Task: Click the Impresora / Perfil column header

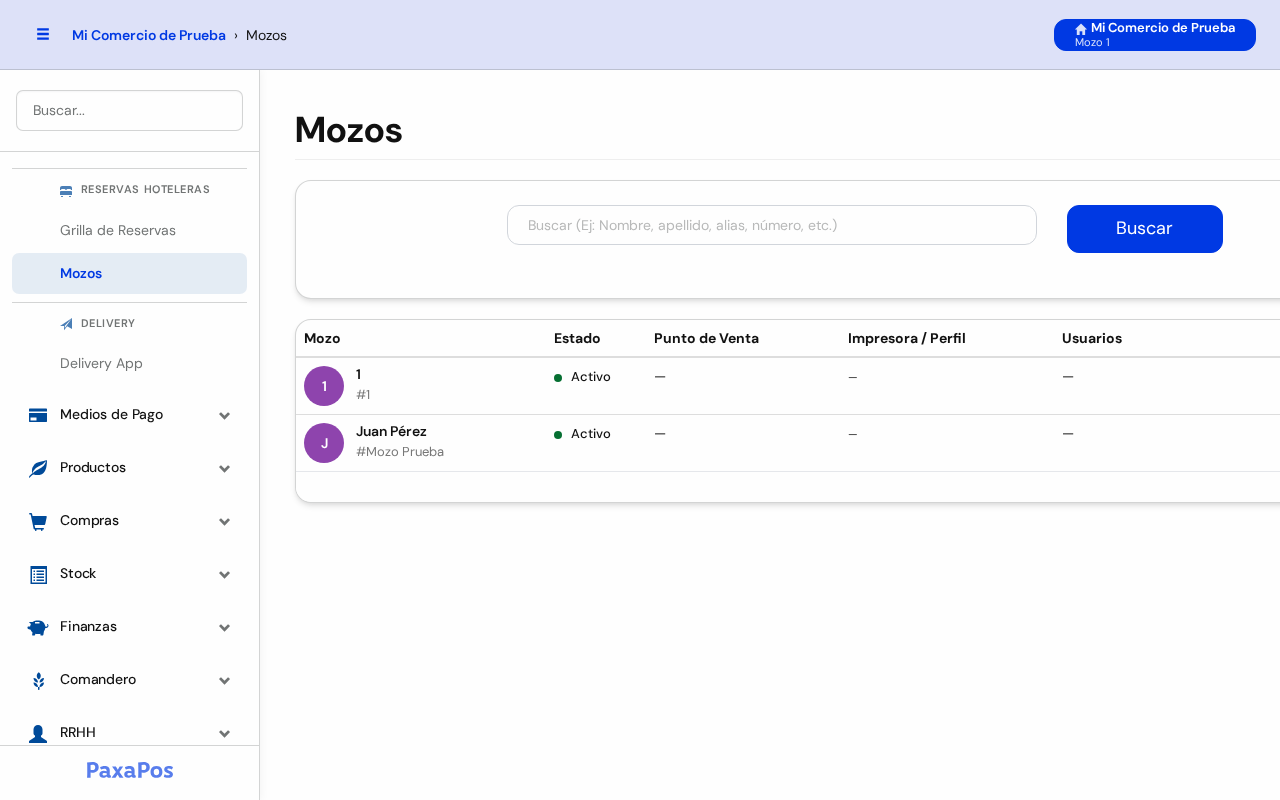Action: tap(907, 338)
